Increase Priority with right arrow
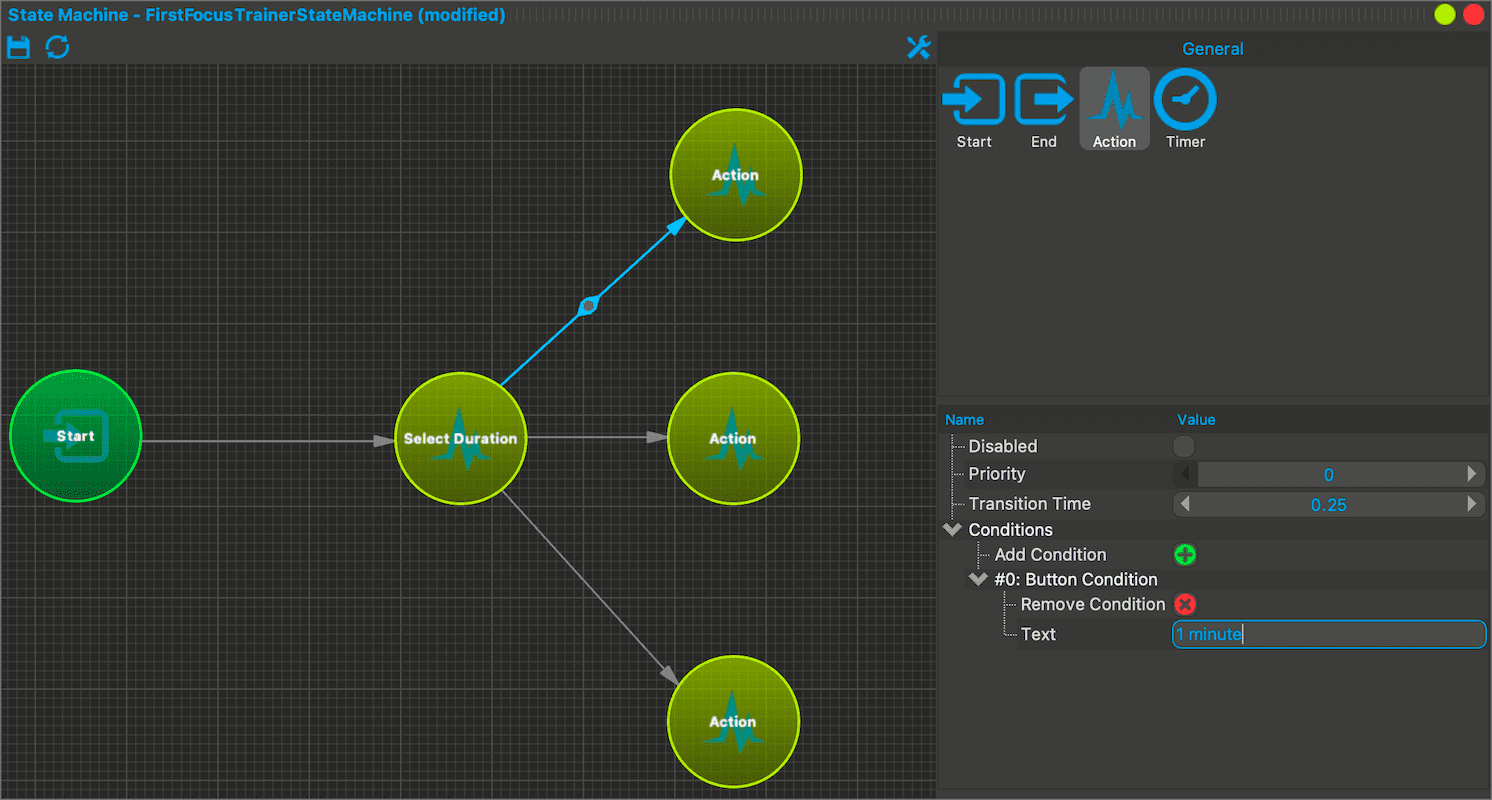Screen dimensions: 1492x800 tap(1472, 474)
